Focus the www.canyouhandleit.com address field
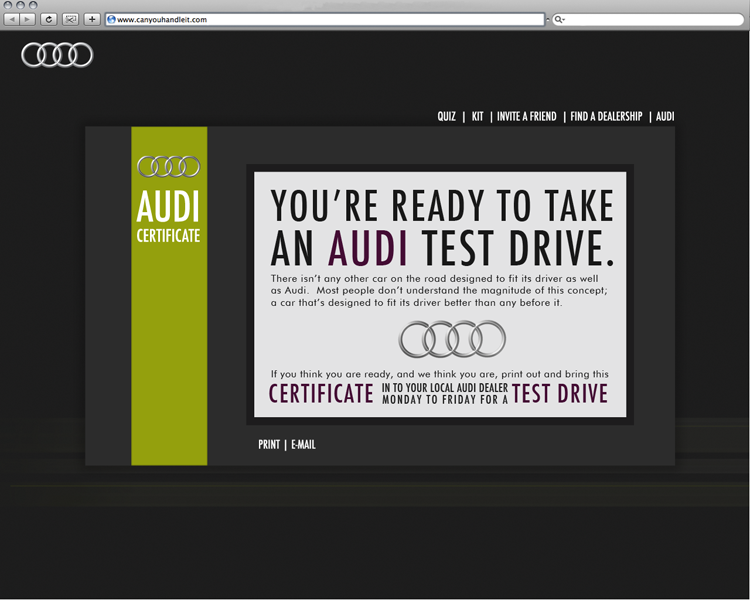The height and width of the screenshot is (600, 750). click(x=325, y=20)
